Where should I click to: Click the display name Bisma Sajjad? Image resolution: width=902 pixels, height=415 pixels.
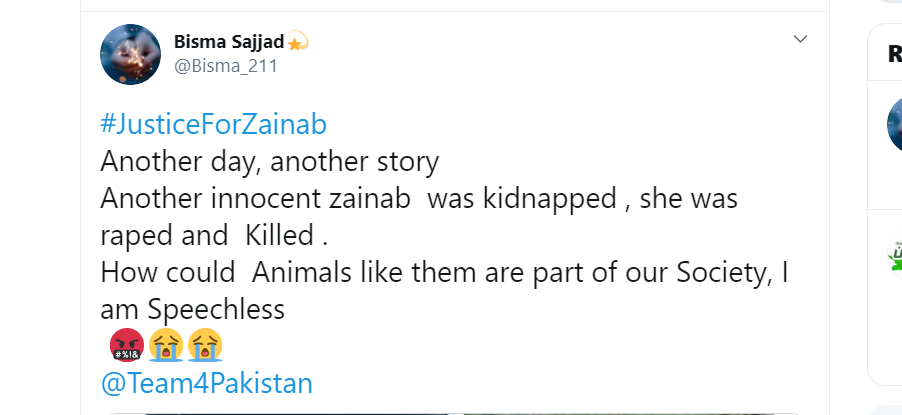(229, 42)
